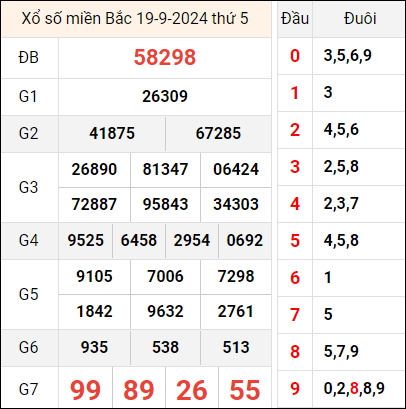Screen dimensions: 406x409
Task: Select G3 number 81347
Action: pyautogui.click(x=165, y=169)
